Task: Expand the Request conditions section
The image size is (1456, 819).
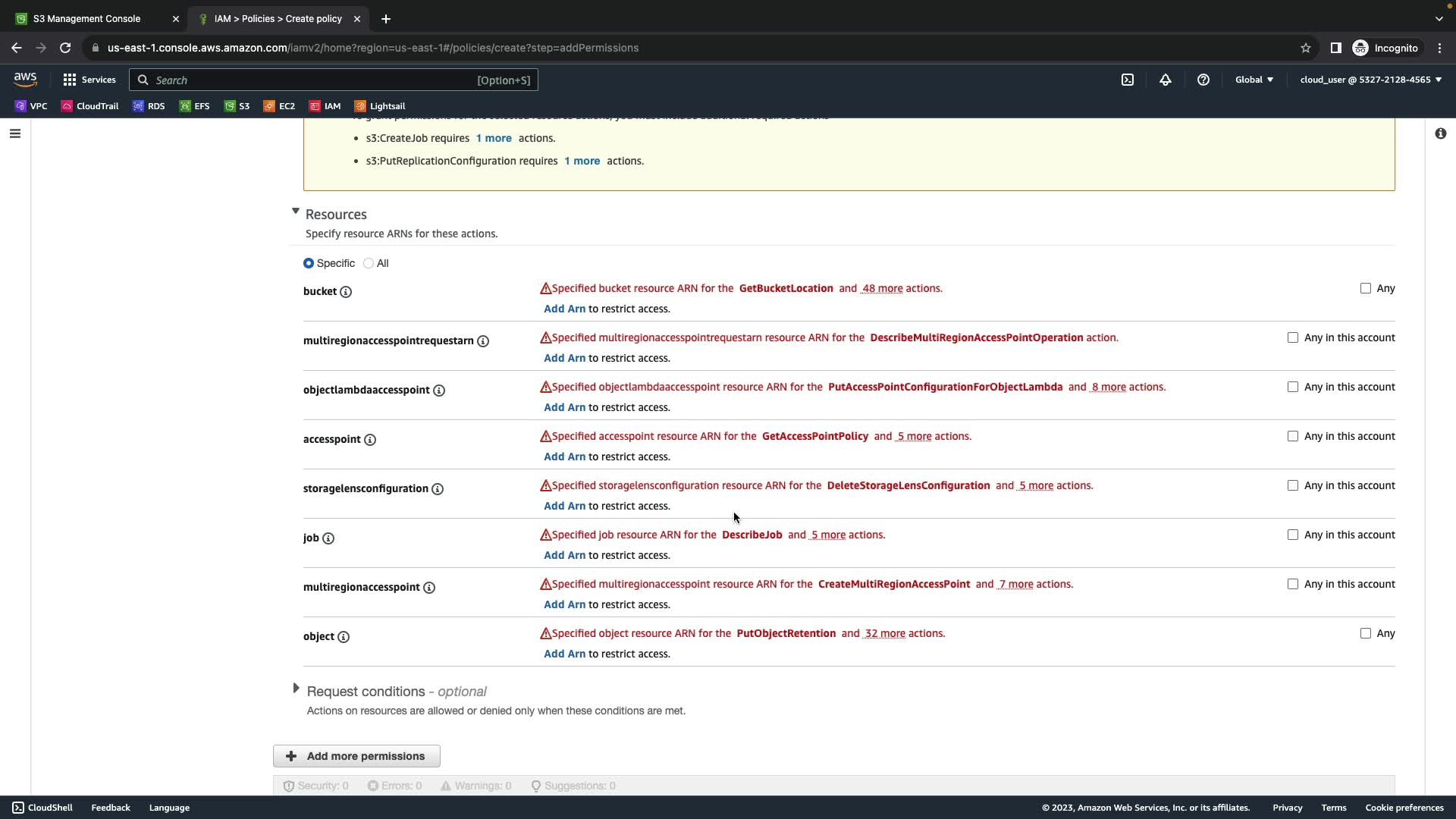Action: point(296,689)
